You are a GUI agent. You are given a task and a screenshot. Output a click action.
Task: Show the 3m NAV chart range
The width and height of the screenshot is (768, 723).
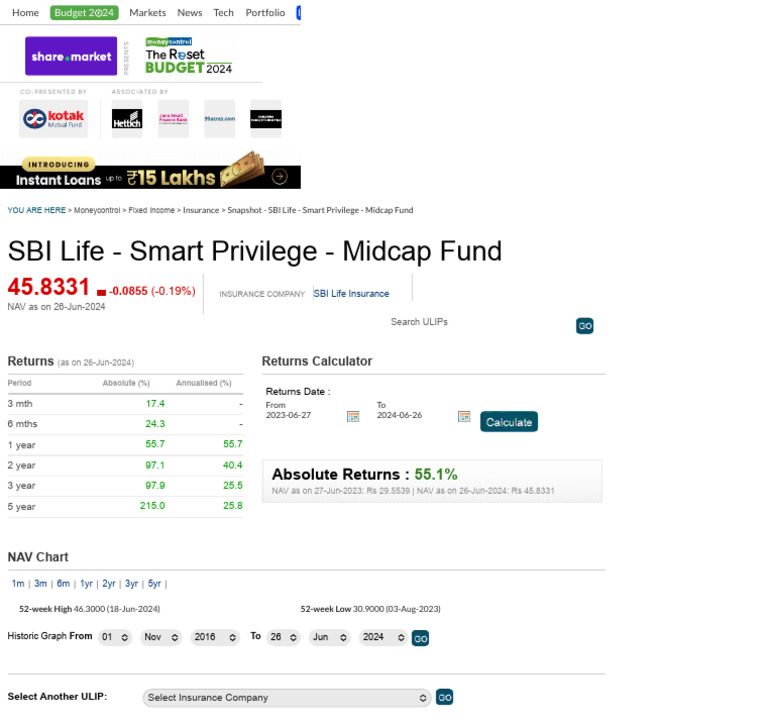(x=41, y=583)
